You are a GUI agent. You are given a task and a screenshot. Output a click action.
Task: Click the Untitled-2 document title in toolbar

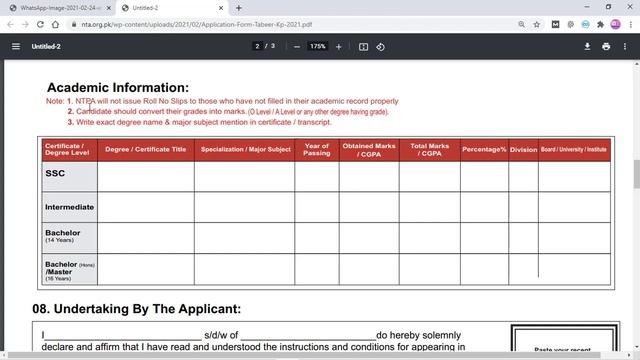click(46, 47)
